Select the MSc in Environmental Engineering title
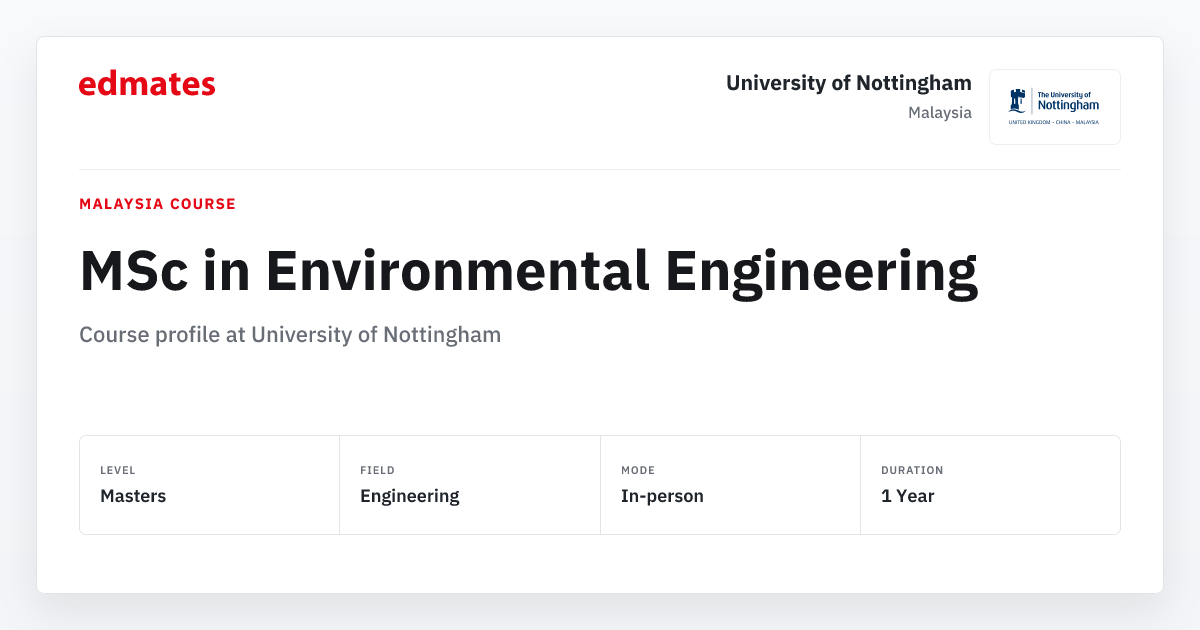The height and width of the screenshot is (630, 1200). coord(528,271)
